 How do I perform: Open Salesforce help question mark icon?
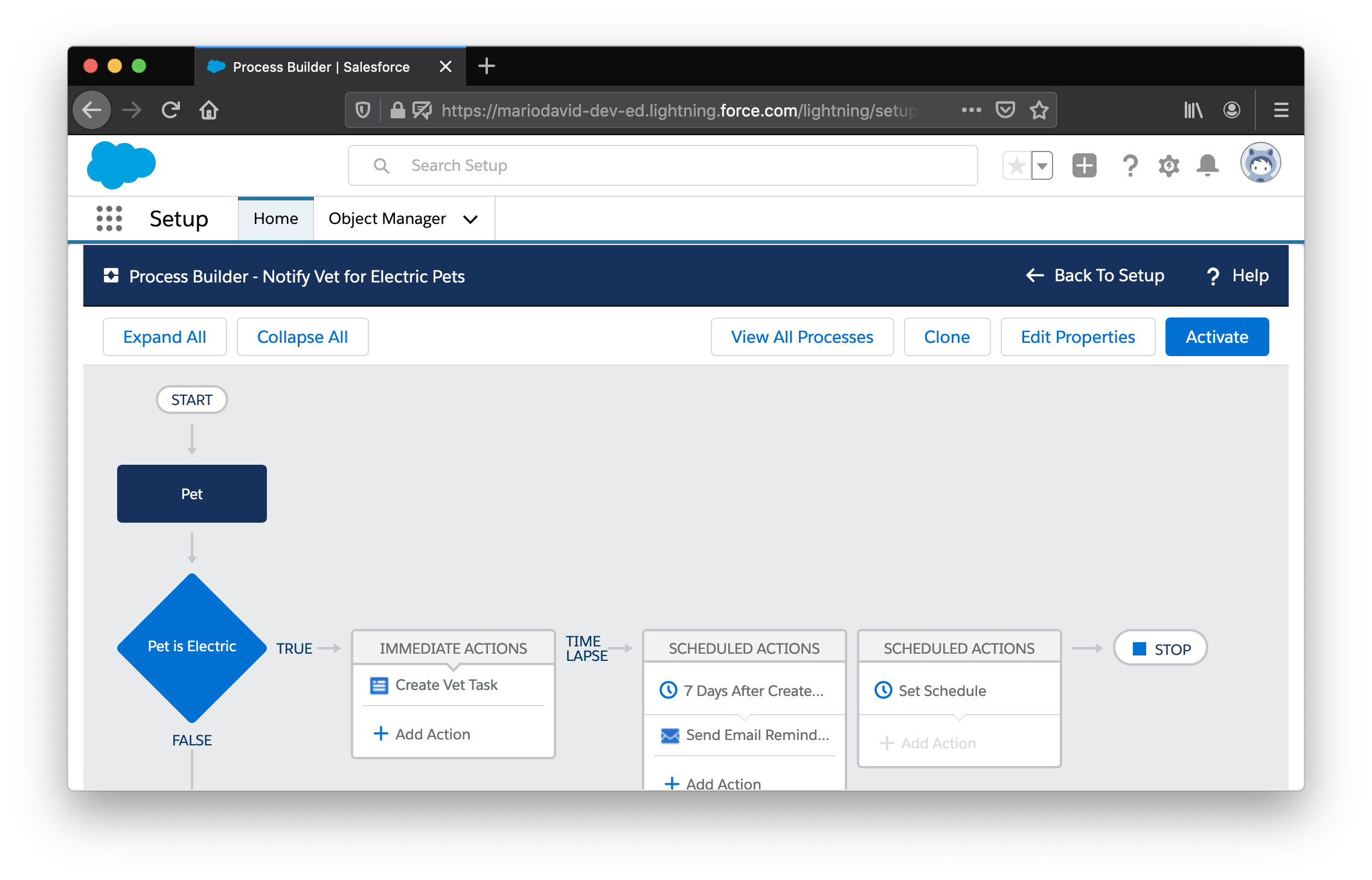pos(1130,165)
